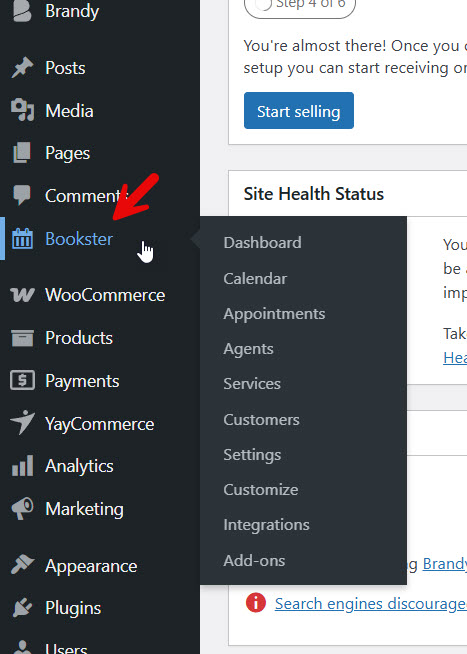The width and height of the screenshot is (467, 654).
Task: Click the YayCommerce icon
Action: pos(22,423)
